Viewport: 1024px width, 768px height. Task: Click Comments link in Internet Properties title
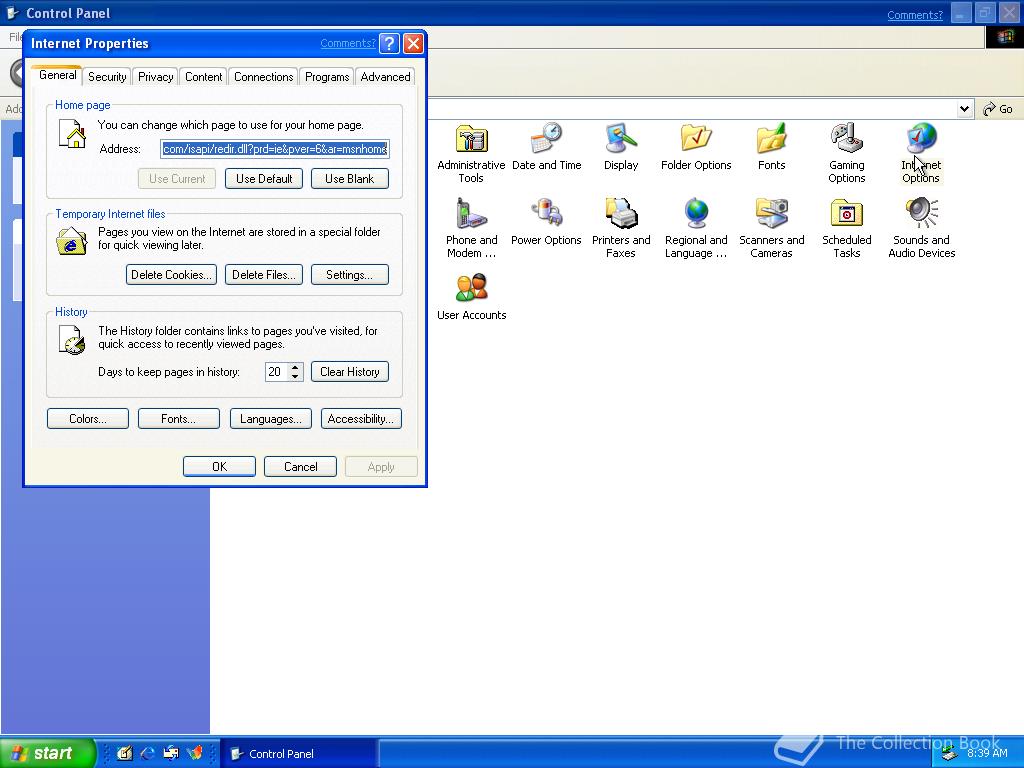[x=348, y=43]
